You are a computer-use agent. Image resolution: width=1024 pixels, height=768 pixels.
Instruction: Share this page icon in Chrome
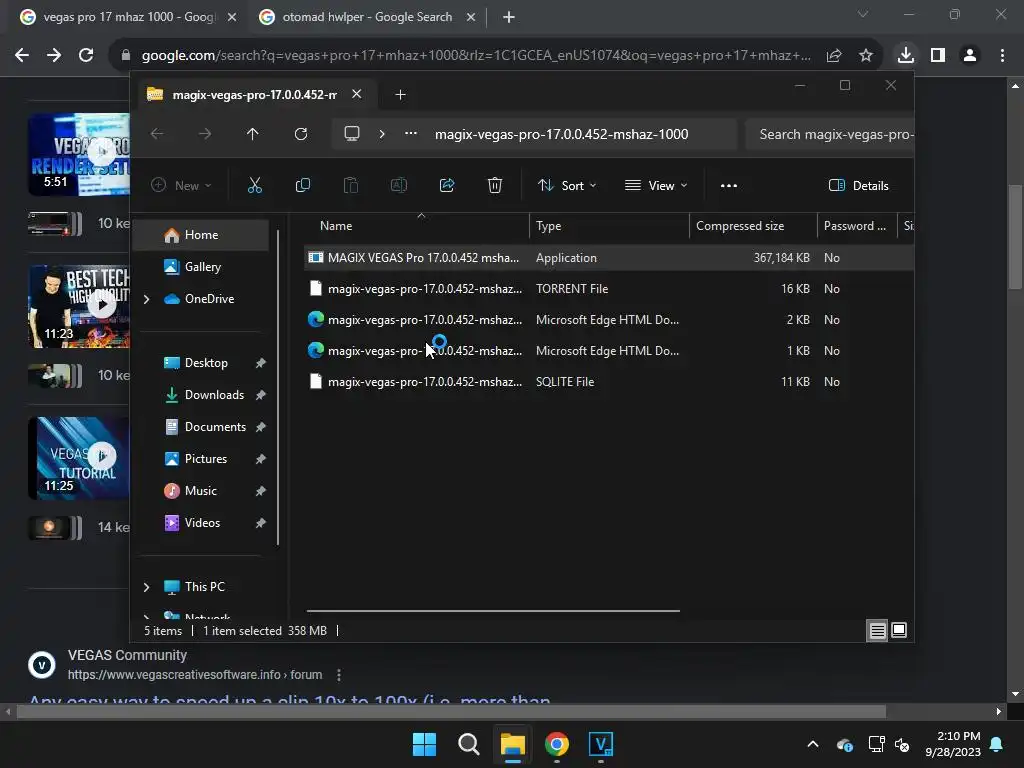click(x=834, y=56)
